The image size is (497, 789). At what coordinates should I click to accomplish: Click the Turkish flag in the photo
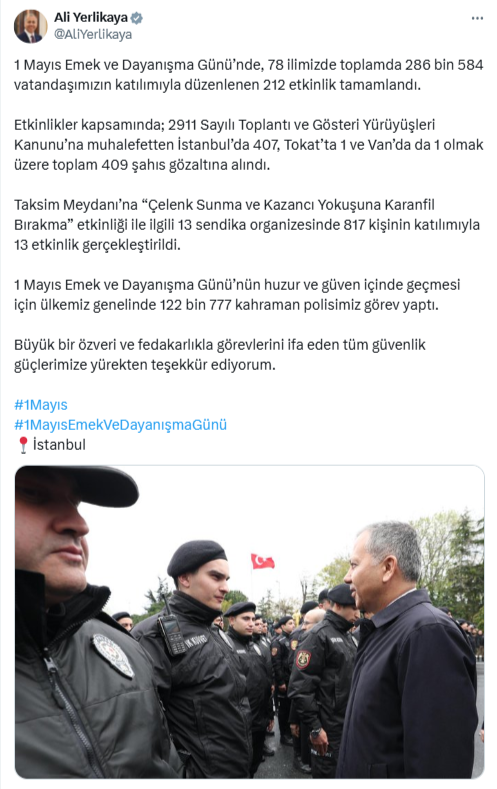(x=263, y=561)
